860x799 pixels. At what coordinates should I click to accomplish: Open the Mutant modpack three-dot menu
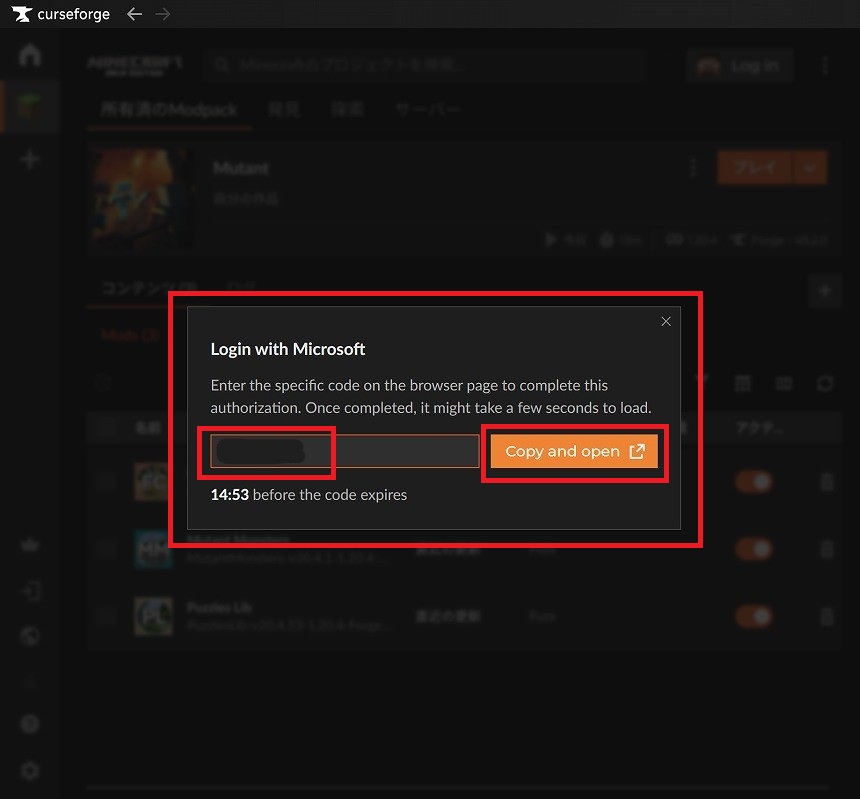click(x=693, y=168)
